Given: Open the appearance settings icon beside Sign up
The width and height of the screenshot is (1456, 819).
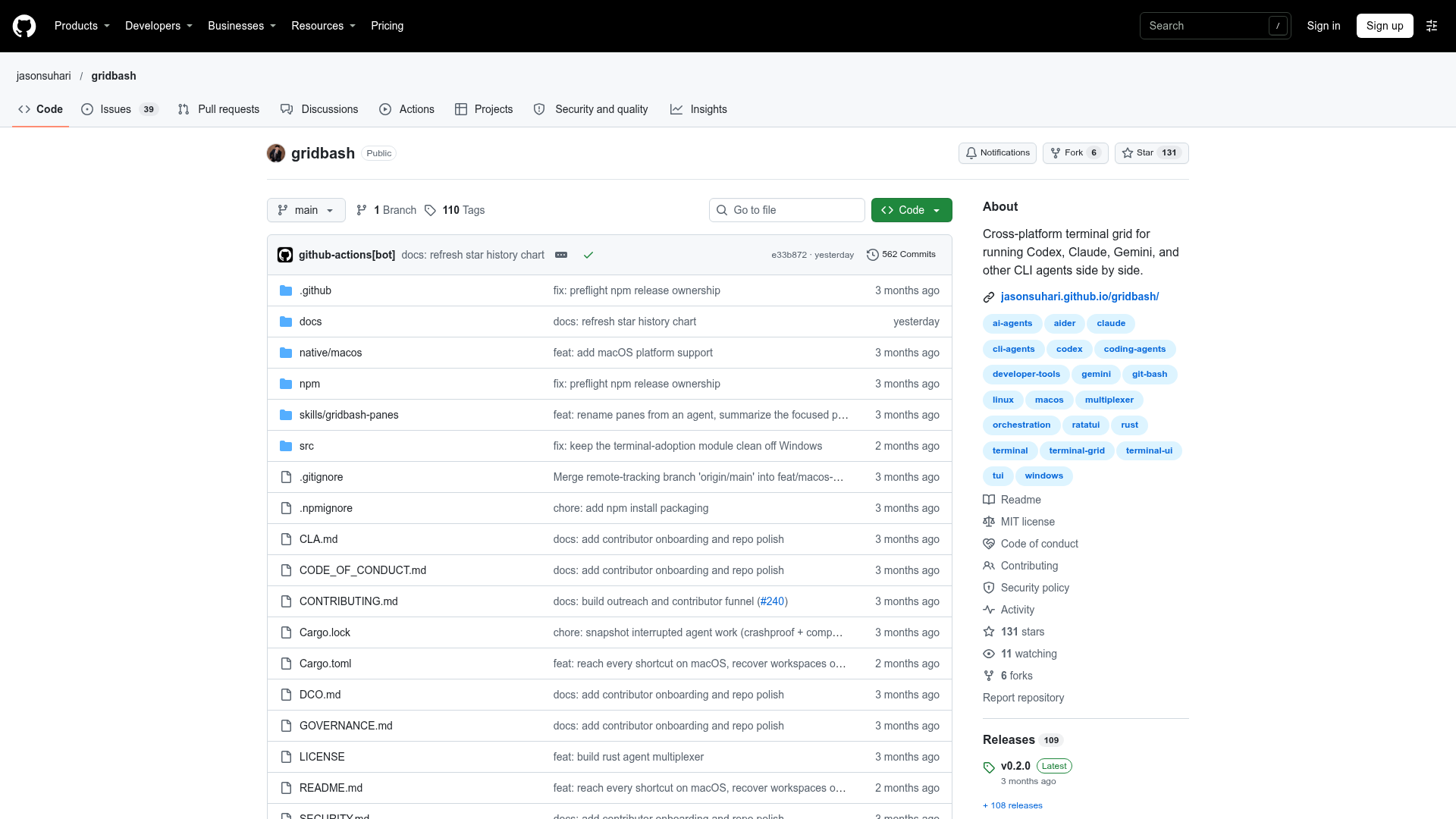Looking at the screenshot, I should click(1432, 26).
